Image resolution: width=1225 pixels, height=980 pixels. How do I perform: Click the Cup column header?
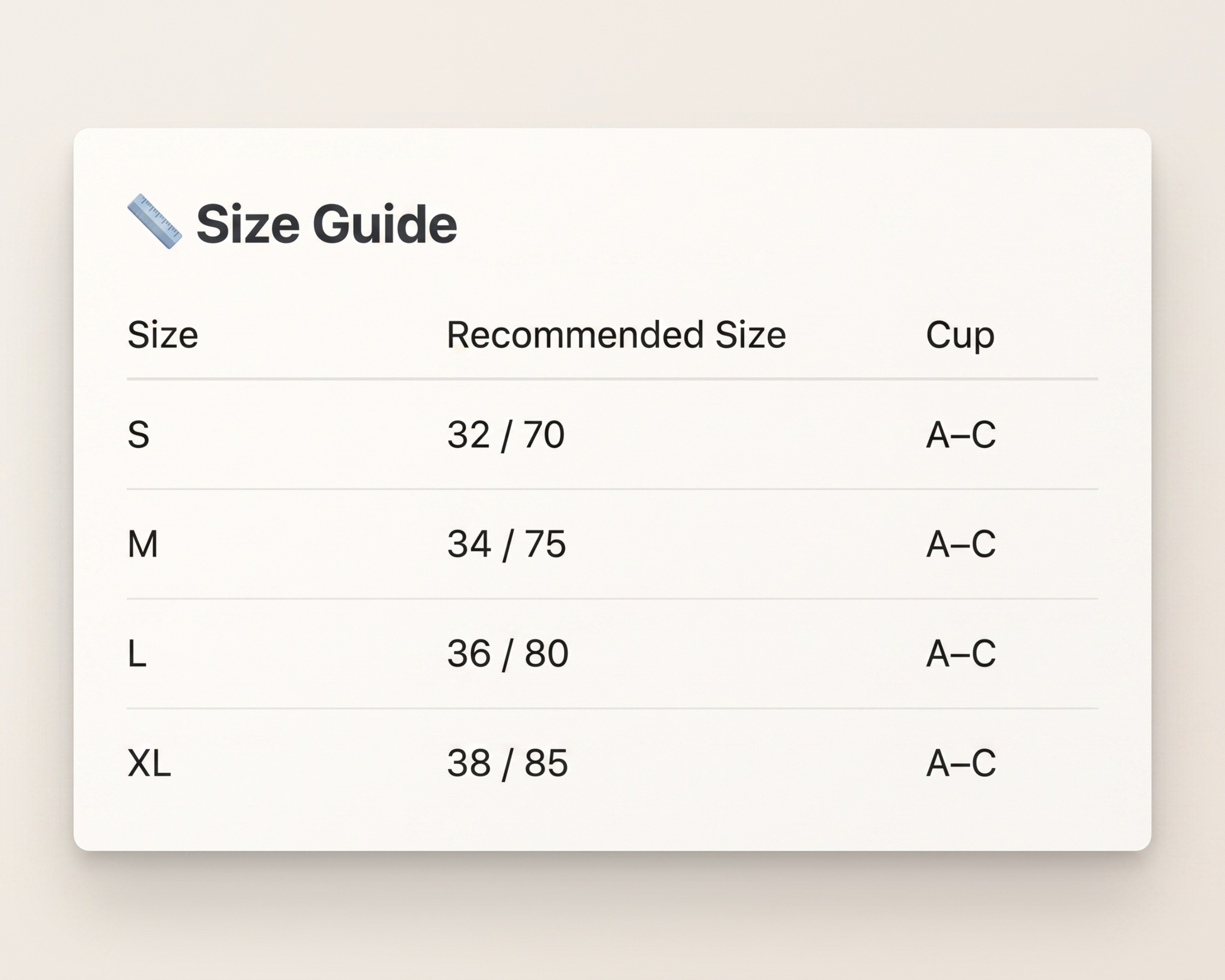click(960, 335)
